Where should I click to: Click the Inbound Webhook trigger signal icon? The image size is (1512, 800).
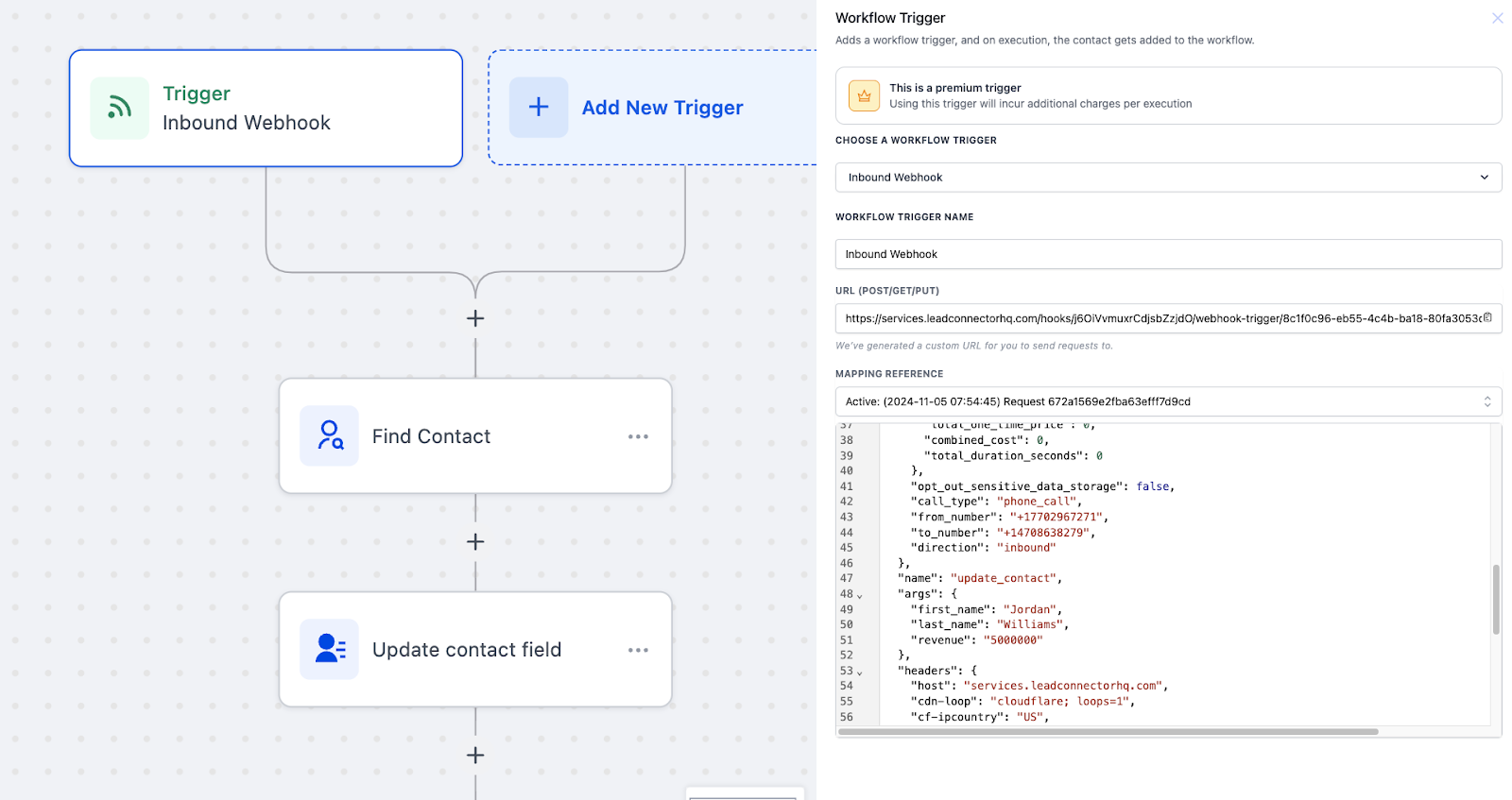119,108
